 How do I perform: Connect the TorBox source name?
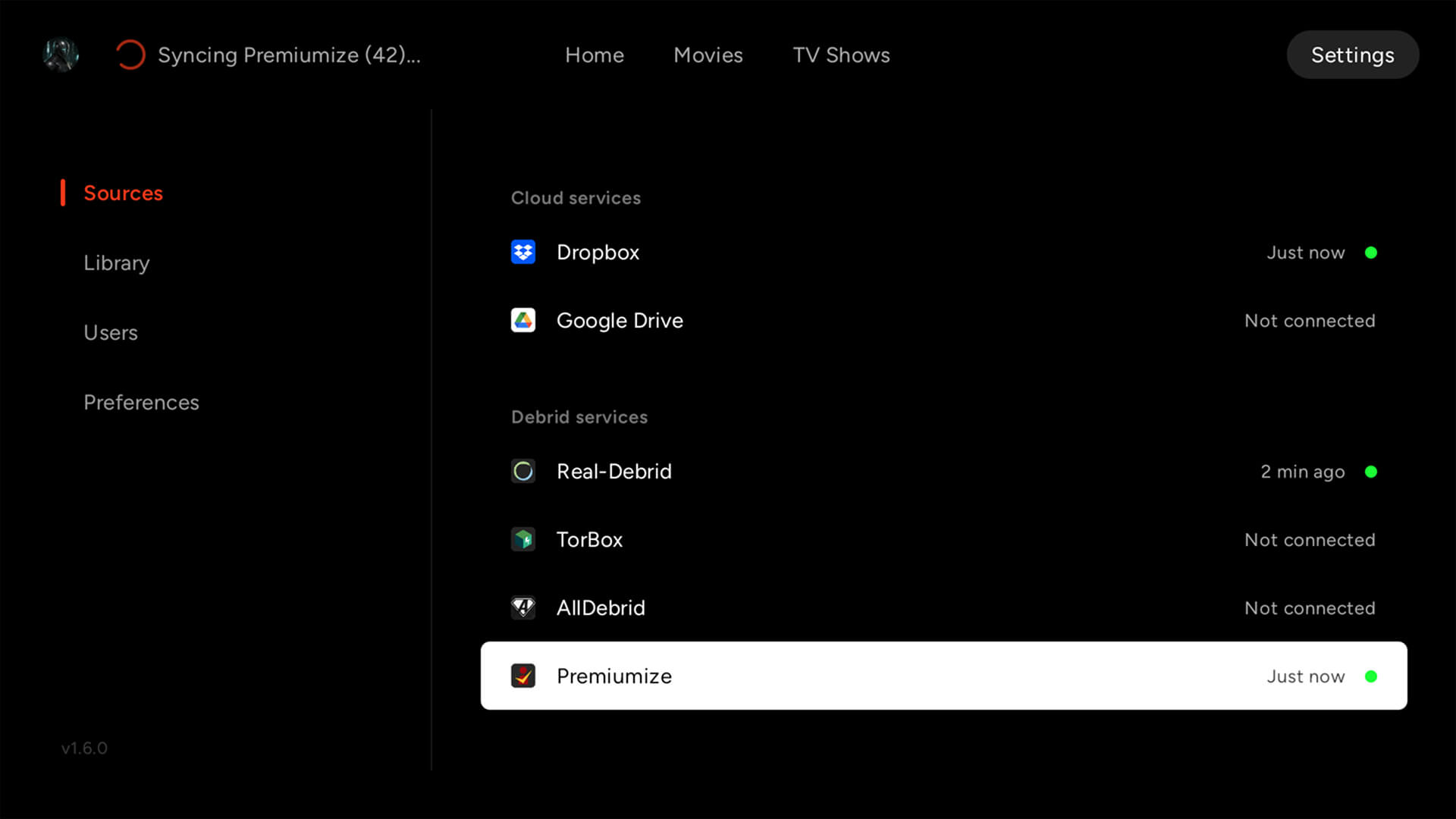[589, 540]
